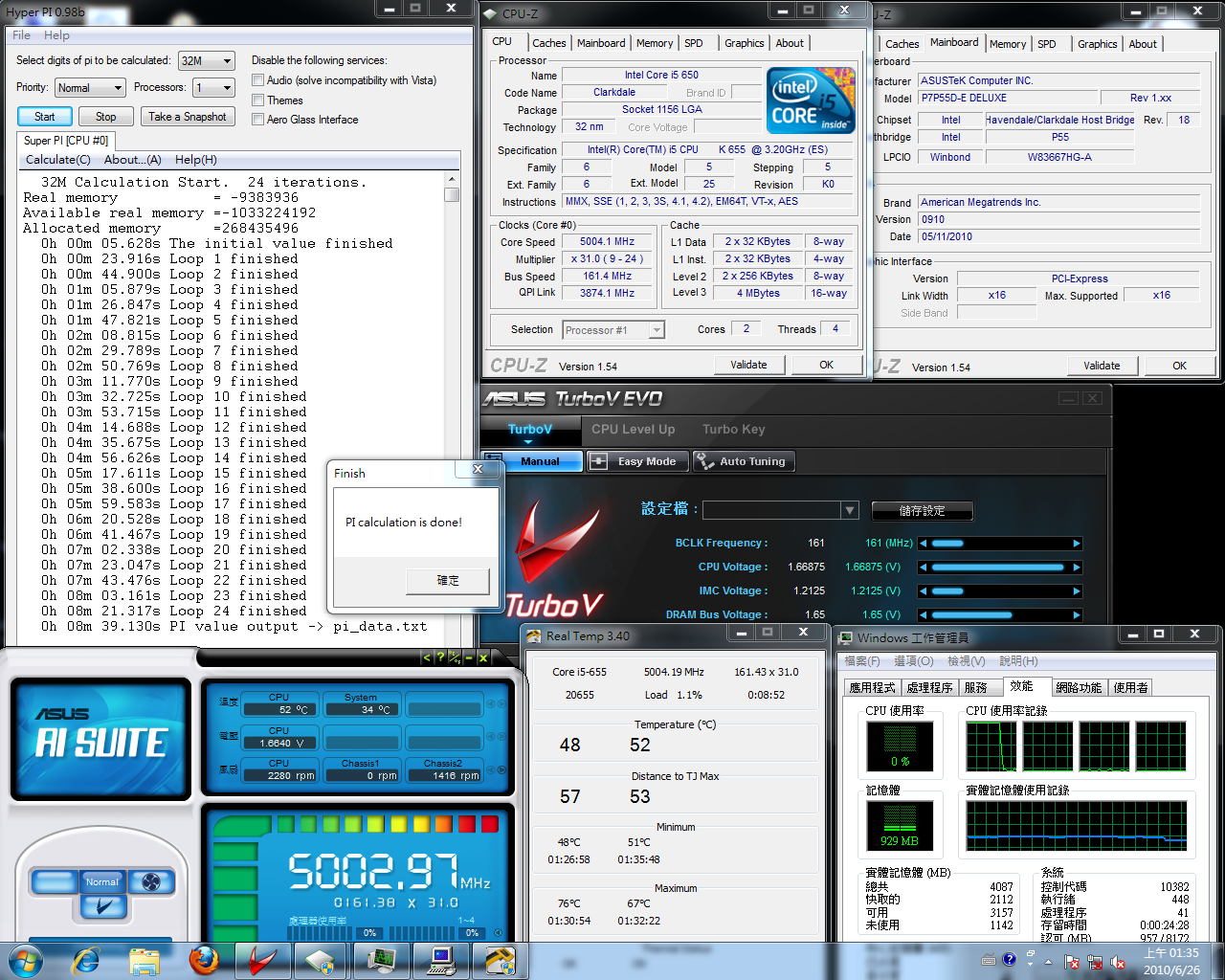The height and width of the screenshot is (980, 1225).
Task: Click the CPU Voltage slider bar
Action: pos(1000,567)
